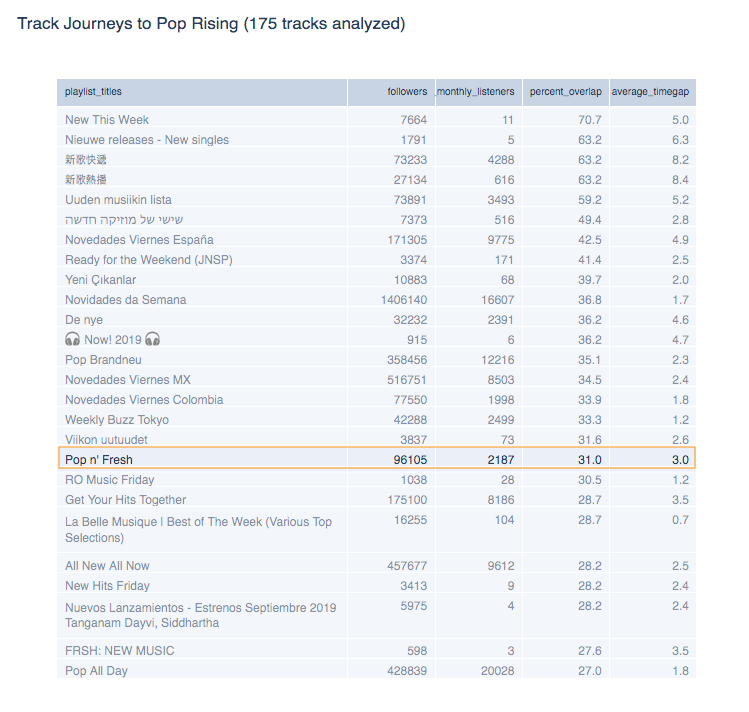Click the Novedades Viernes España row
Viewport: 749px width, 712px height.
139,240
